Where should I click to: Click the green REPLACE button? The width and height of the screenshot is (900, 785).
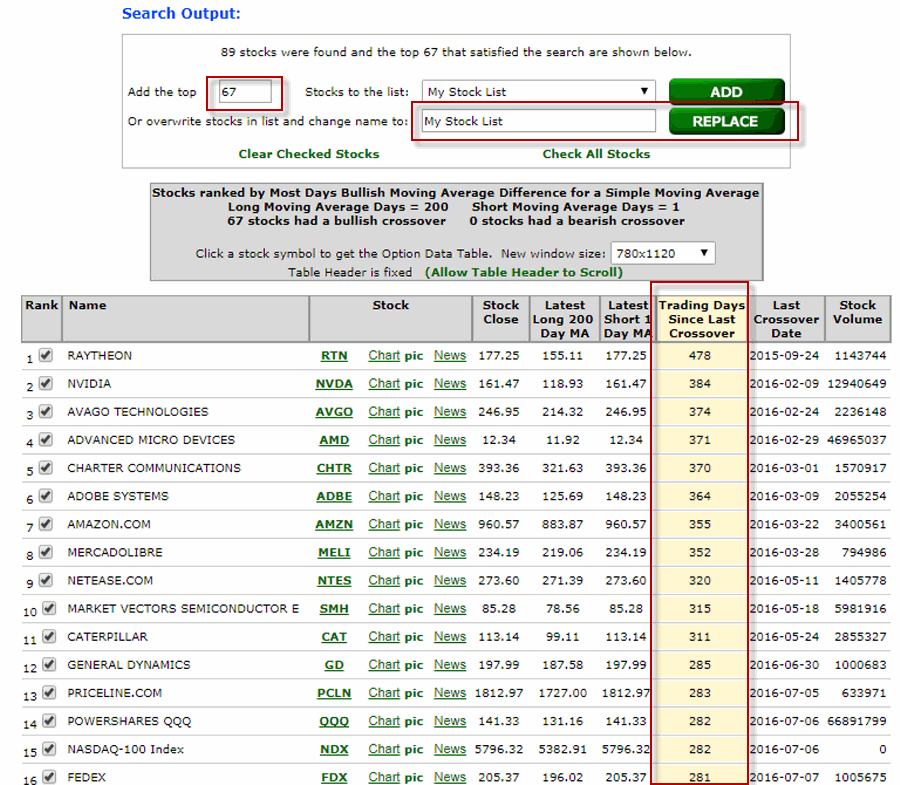click(726, 121)
